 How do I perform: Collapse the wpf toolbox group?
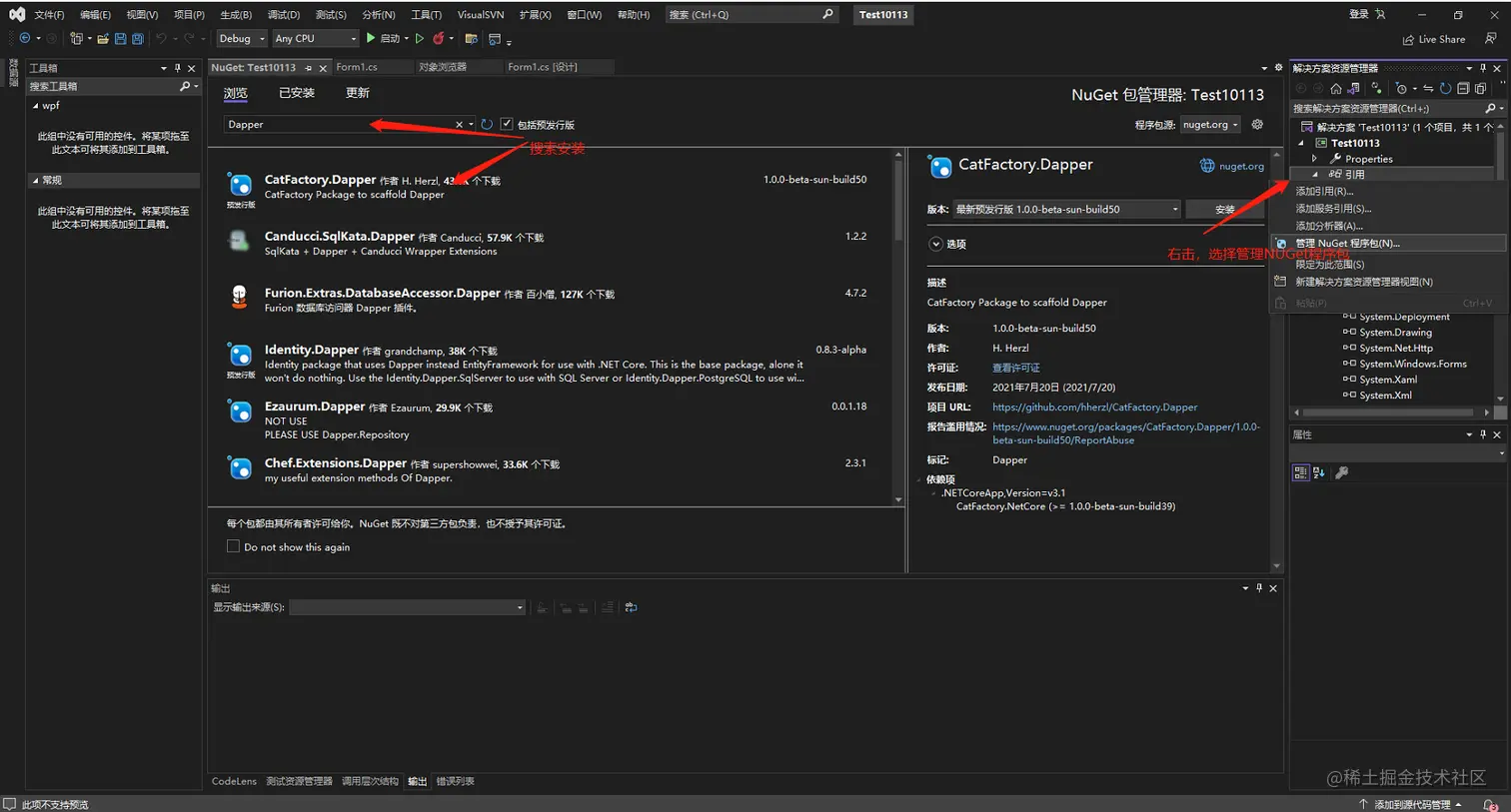coord(36,106)
